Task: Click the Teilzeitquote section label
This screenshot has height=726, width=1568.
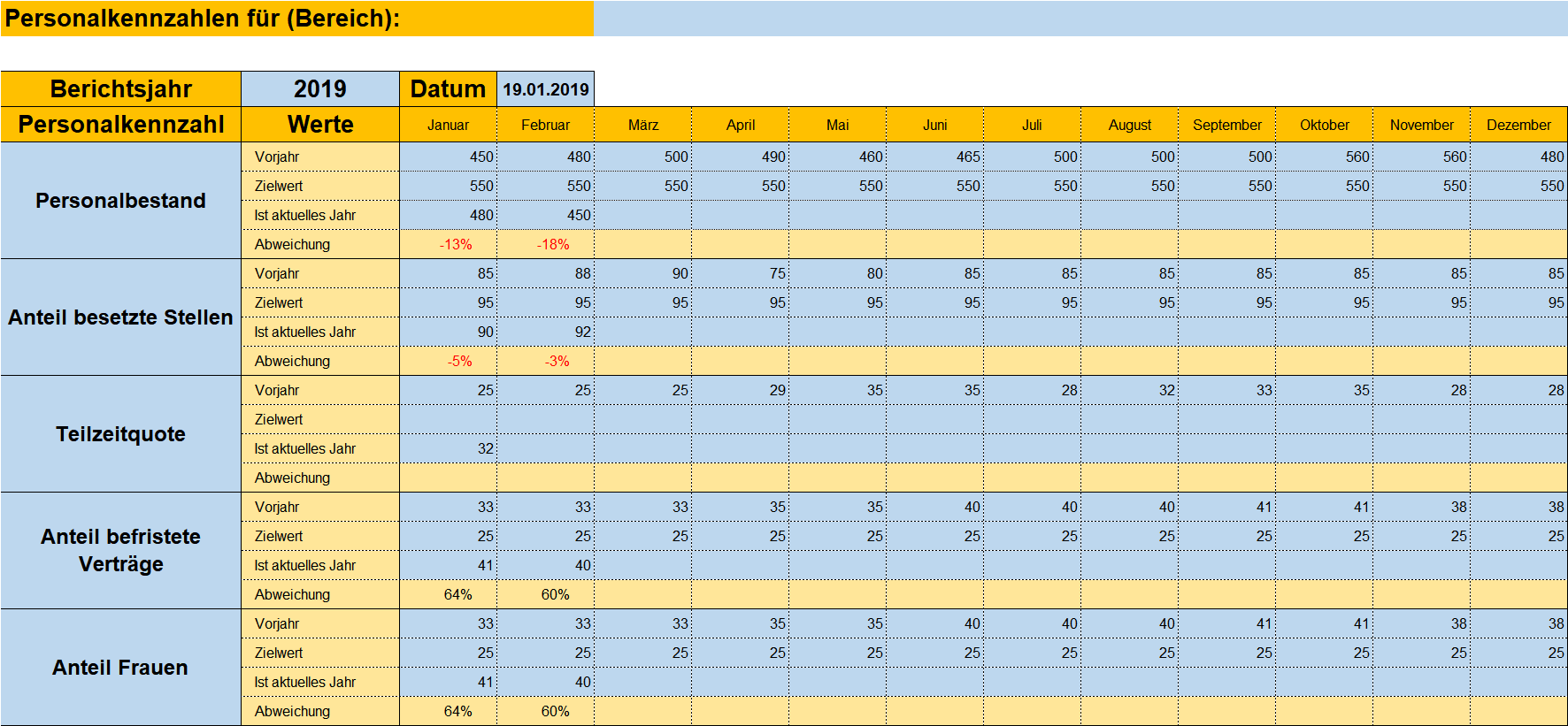Action: [120, 434]
